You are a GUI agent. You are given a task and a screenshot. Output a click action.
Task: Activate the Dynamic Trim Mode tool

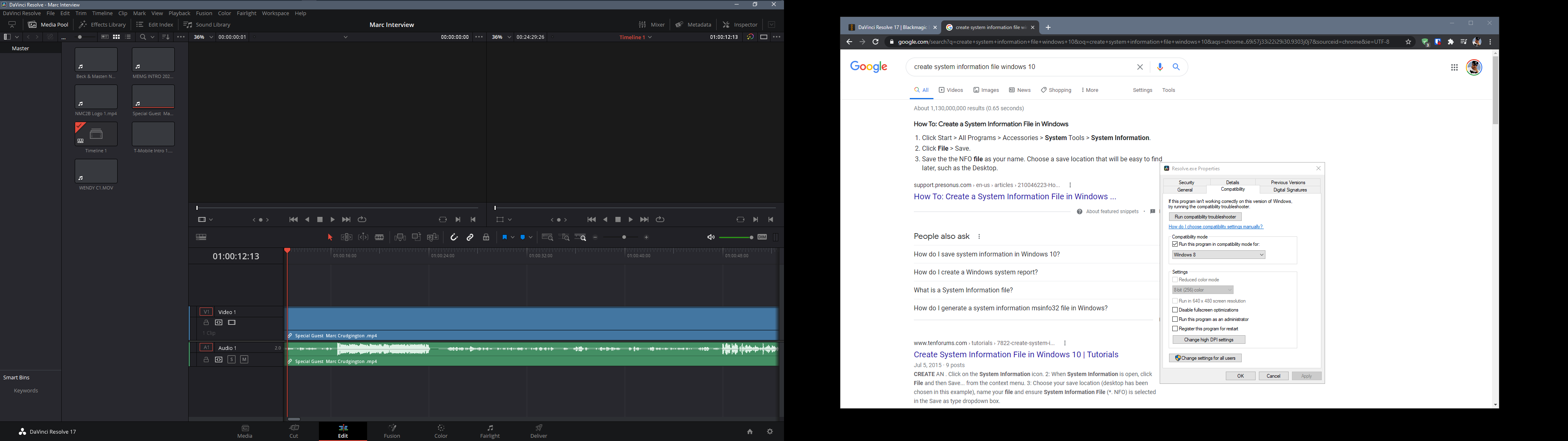[363, 238]
